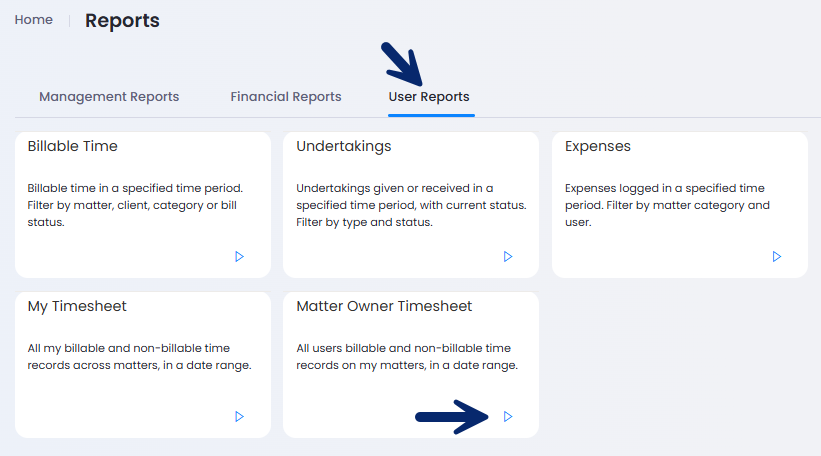
Task: Run the Billable Time report arrow
Action: (239, 257)
